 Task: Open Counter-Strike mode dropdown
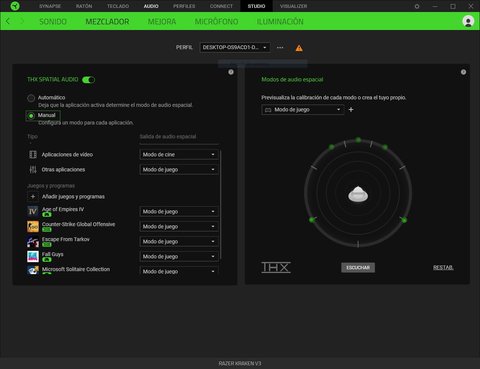point(179,226)
